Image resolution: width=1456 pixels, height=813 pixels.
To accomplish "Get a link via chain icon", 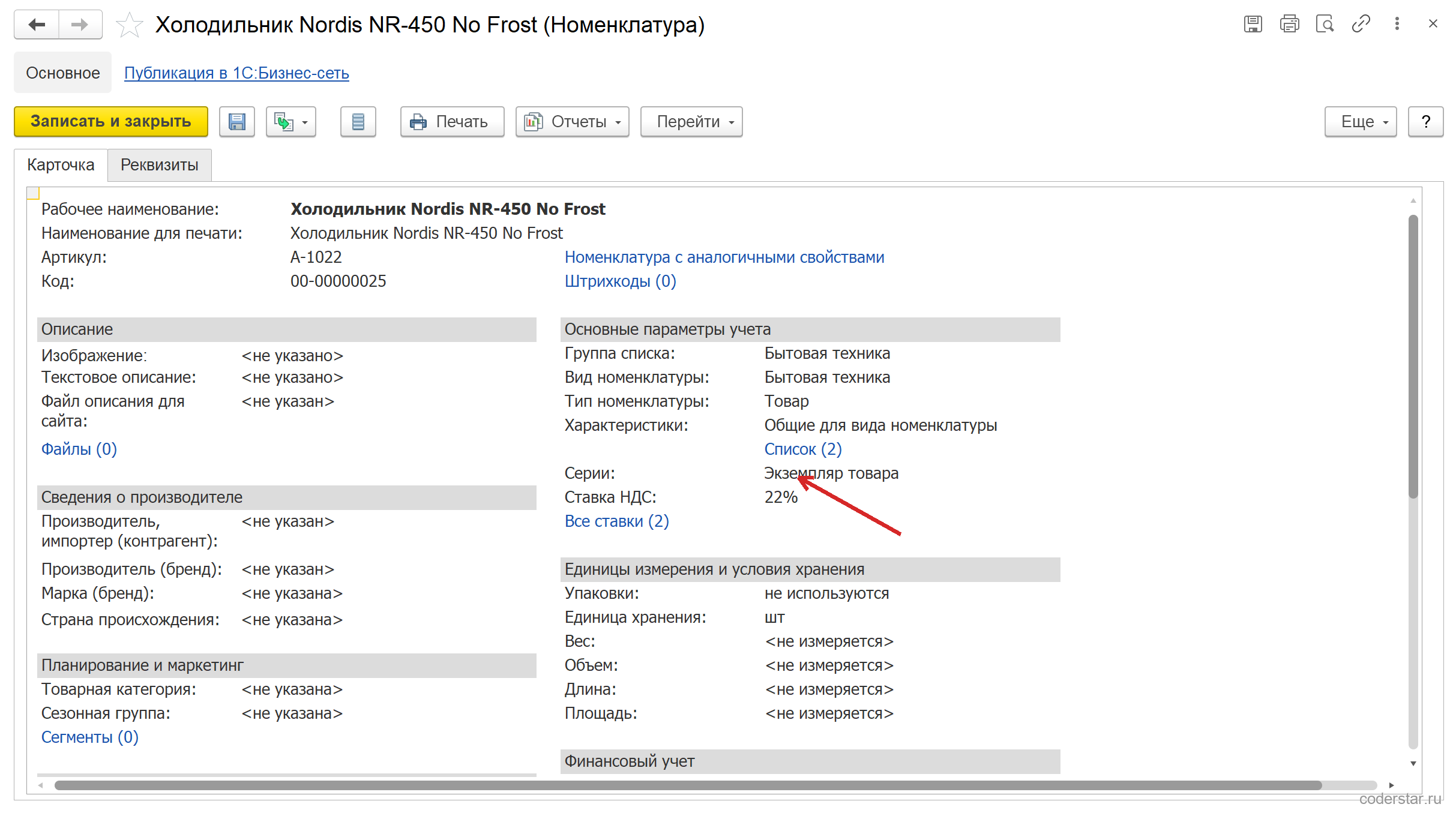I will [x=1361, y=24].
